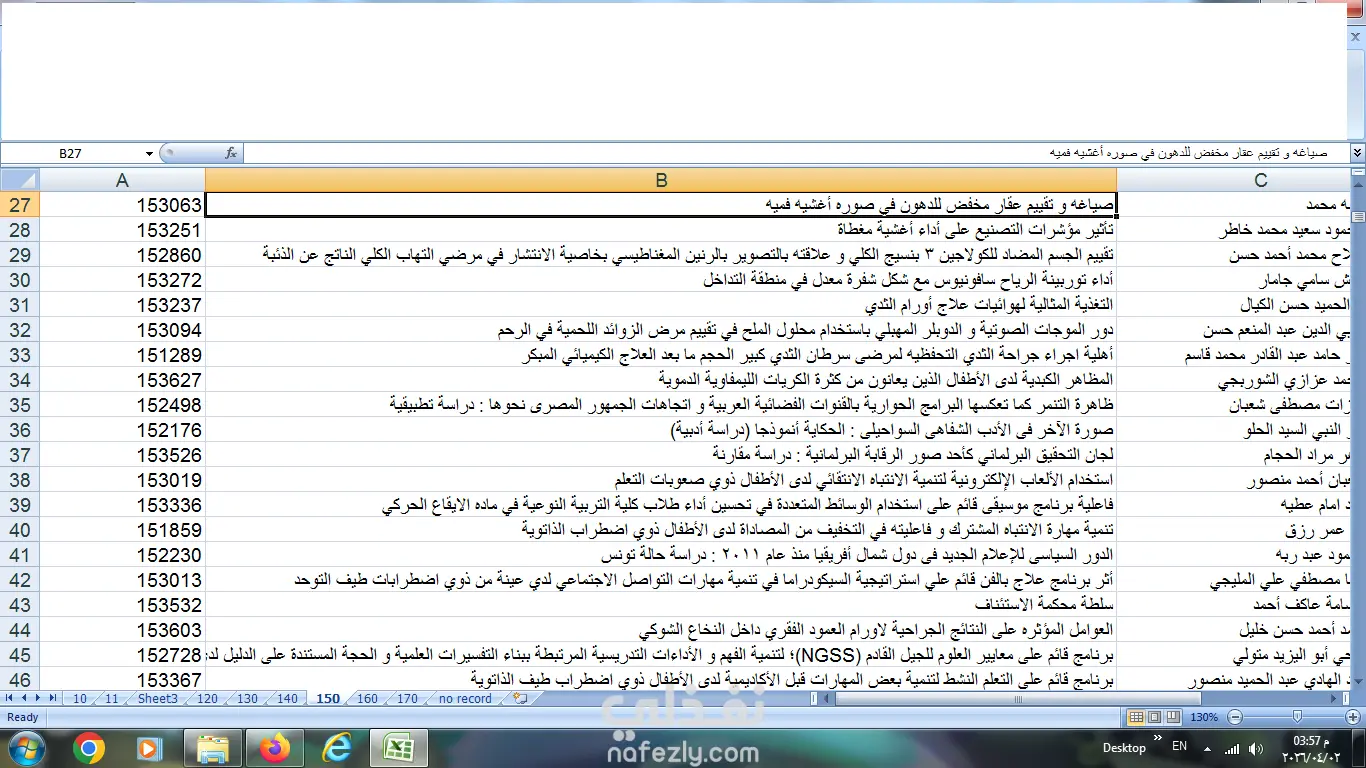Switch to sheet tab 10
This screenshot has width=1366, height=768.
[x=80, y=699]
